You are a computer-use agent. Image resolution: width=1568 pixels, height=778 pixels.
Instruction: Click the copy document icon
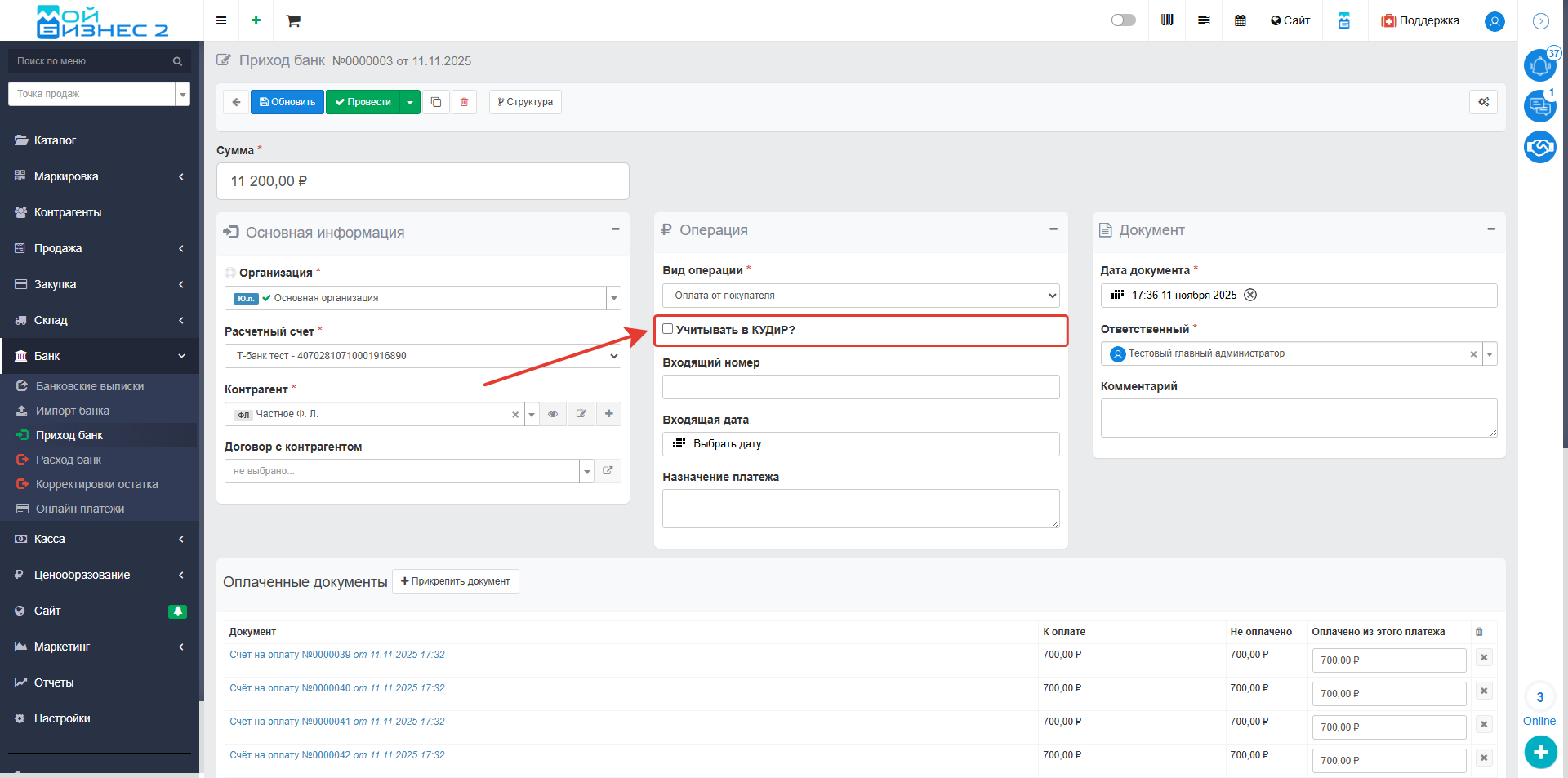coord(436,102)
